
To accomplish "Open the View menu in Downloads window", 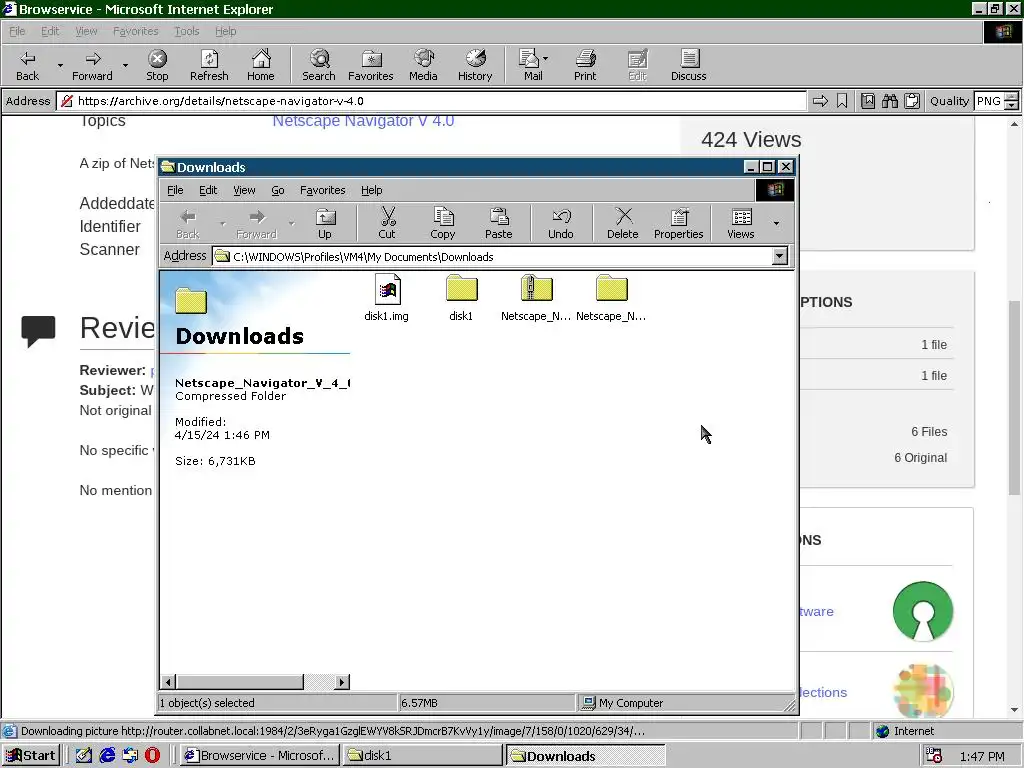I will click(x=244, y=190).
